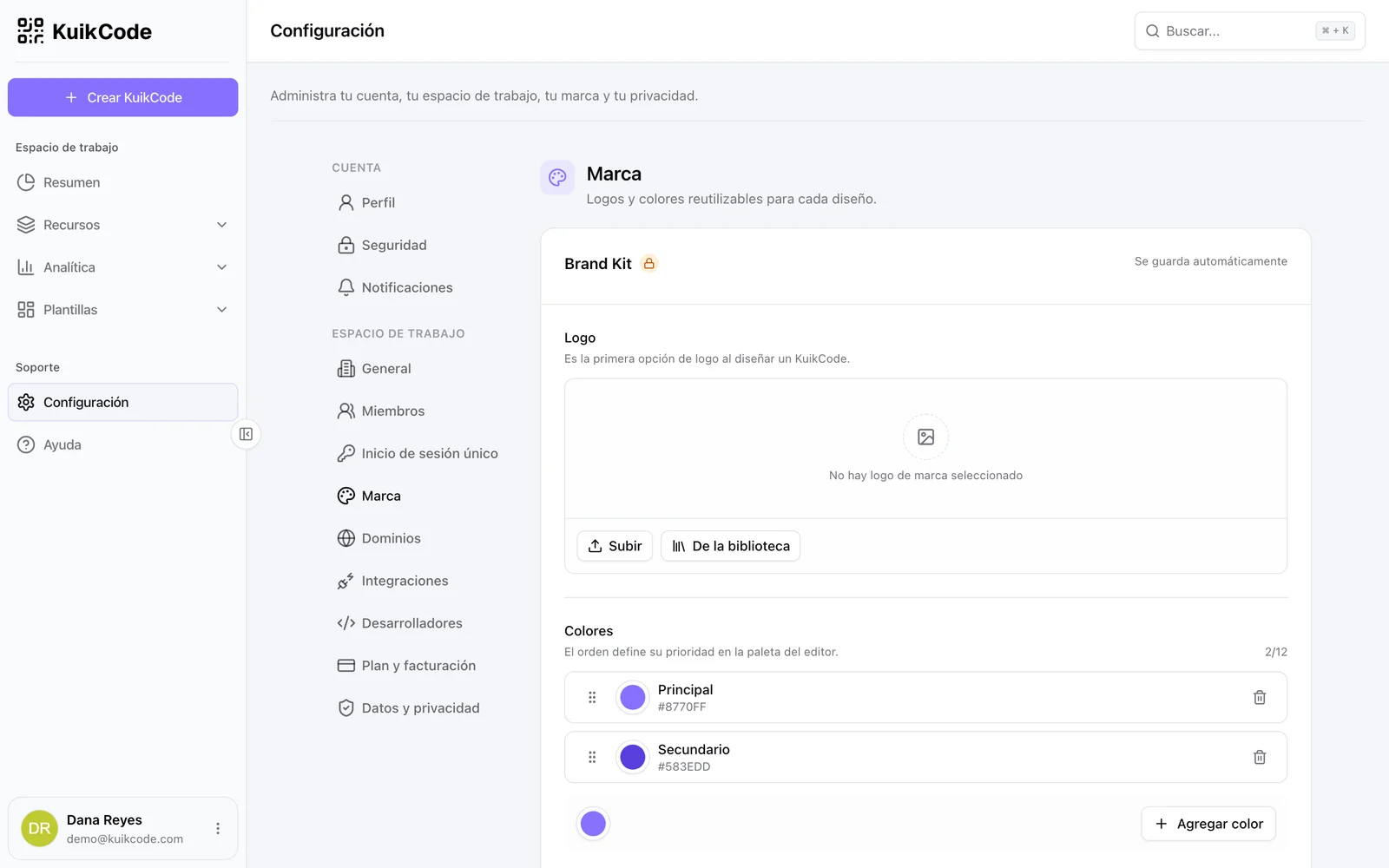
Task: Click the Seguridad lock icon
Action: coord(346,245)
